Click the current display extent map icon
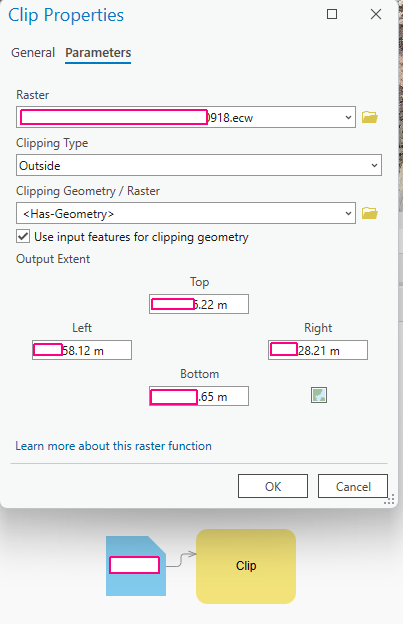 319,395
